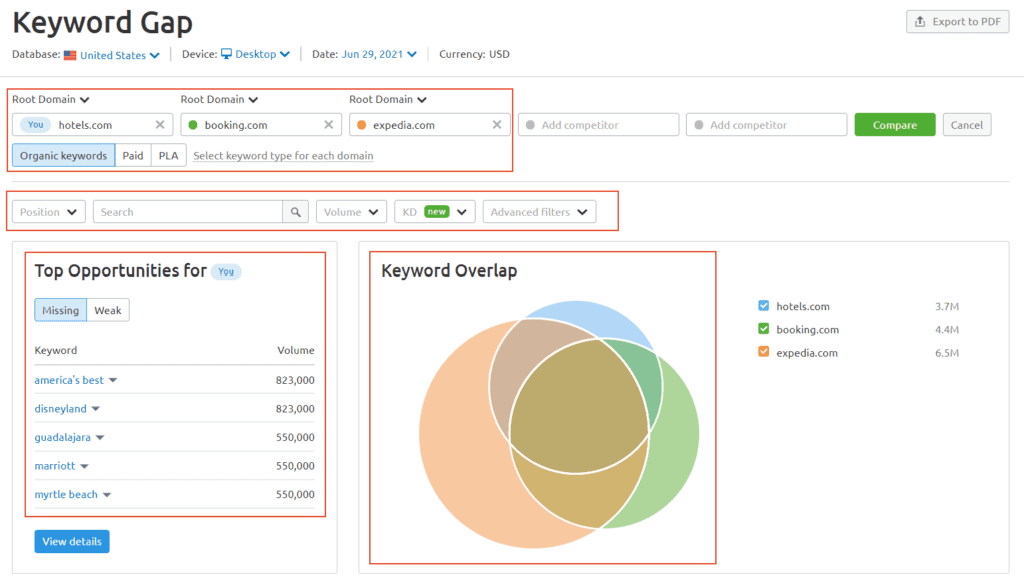Viewport: 1024px width, 585px height.
Task: Switch to the Paid keywords tab
Action: (133, 155)
